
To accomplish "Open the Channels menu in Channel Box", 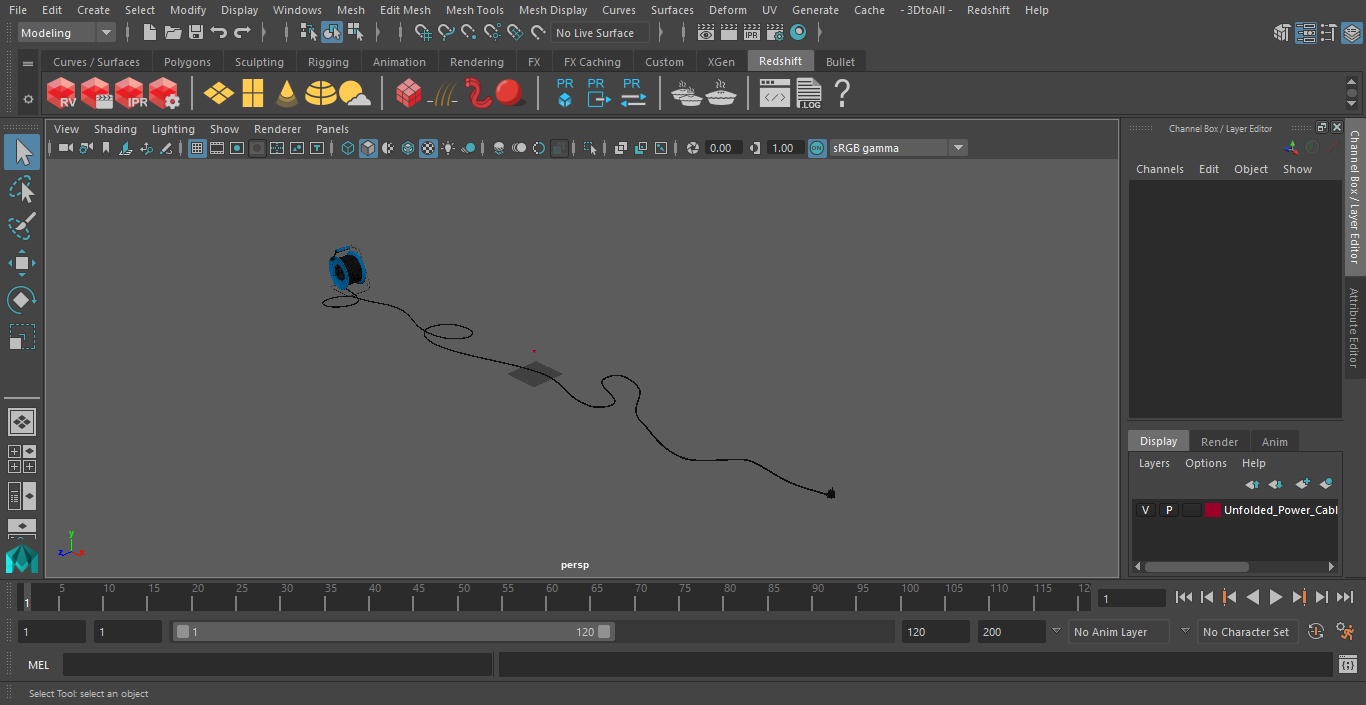I will (1159, 169).
